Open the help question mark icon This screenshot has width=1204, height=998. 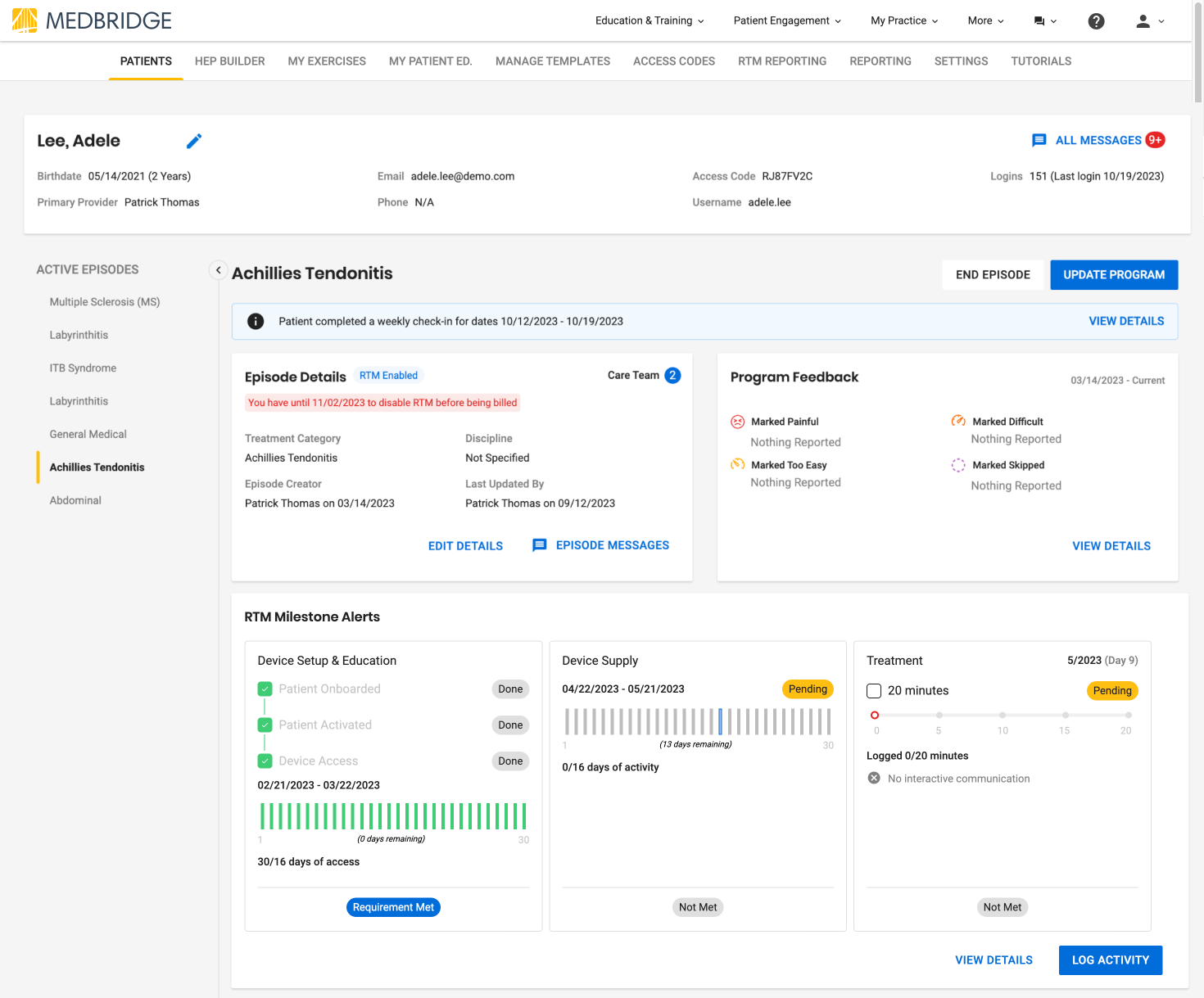(x=1096, y=21)
